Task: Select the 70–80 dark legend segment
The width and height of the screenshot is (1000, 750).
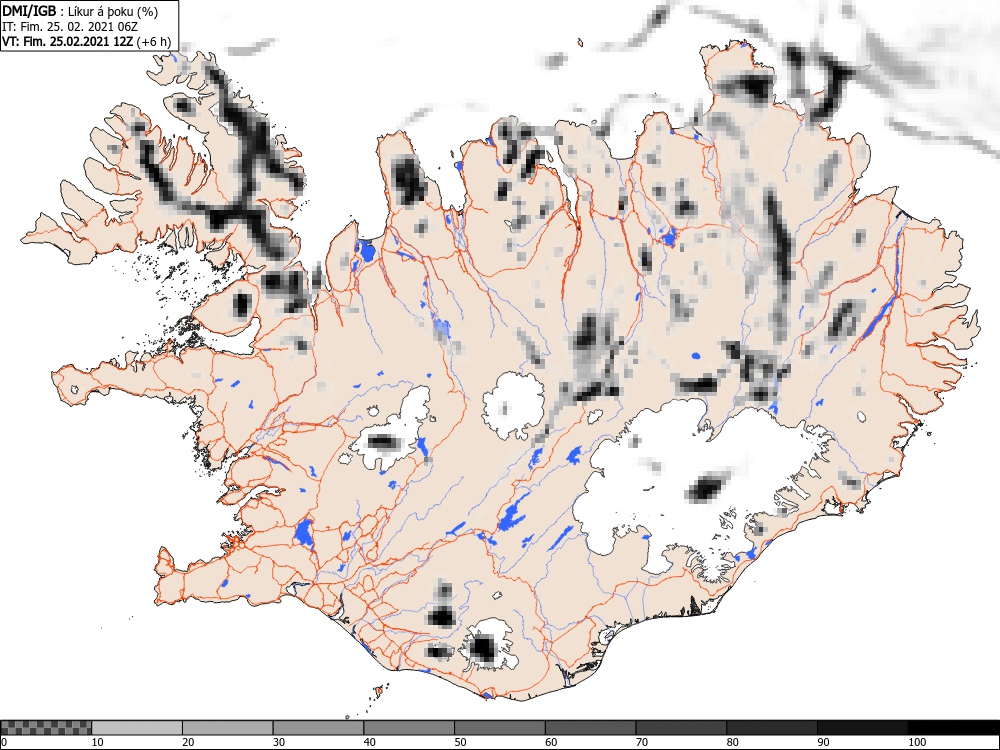Action: tap(681, 728)
